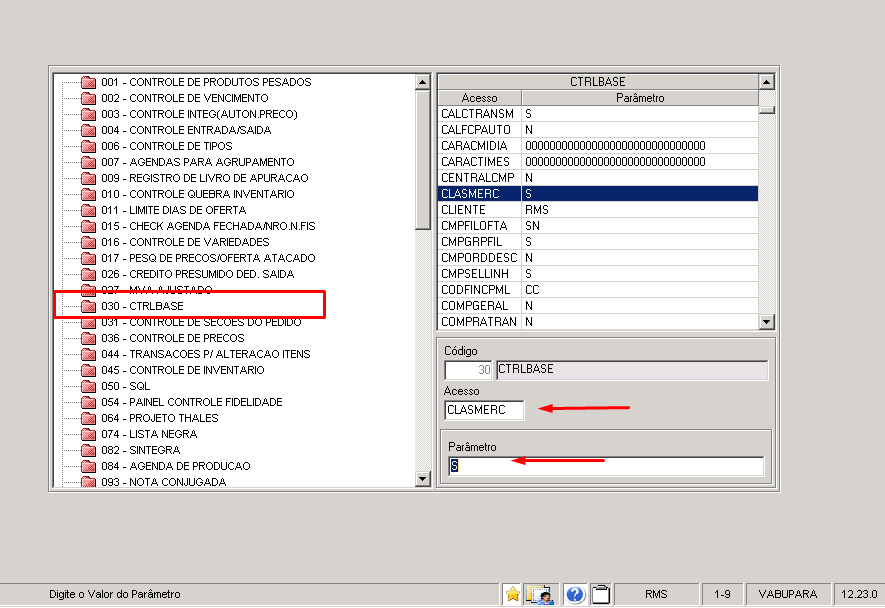Select the CENTRALCMP row

click(598, 178)
